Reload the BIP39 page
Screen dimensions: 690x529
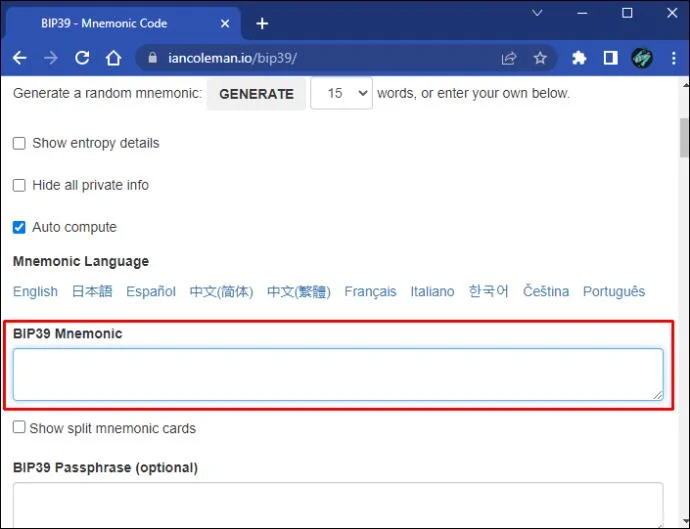82,58
